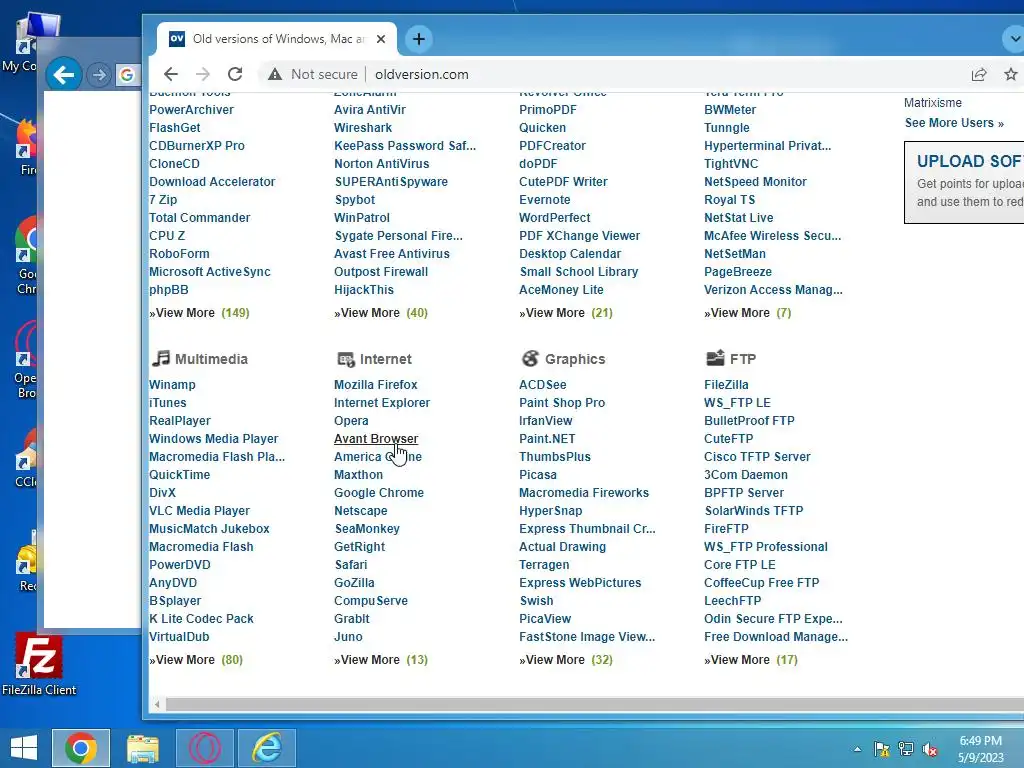
Task: Expand View More (17) under FTP
Action: [x=751, y=660]
